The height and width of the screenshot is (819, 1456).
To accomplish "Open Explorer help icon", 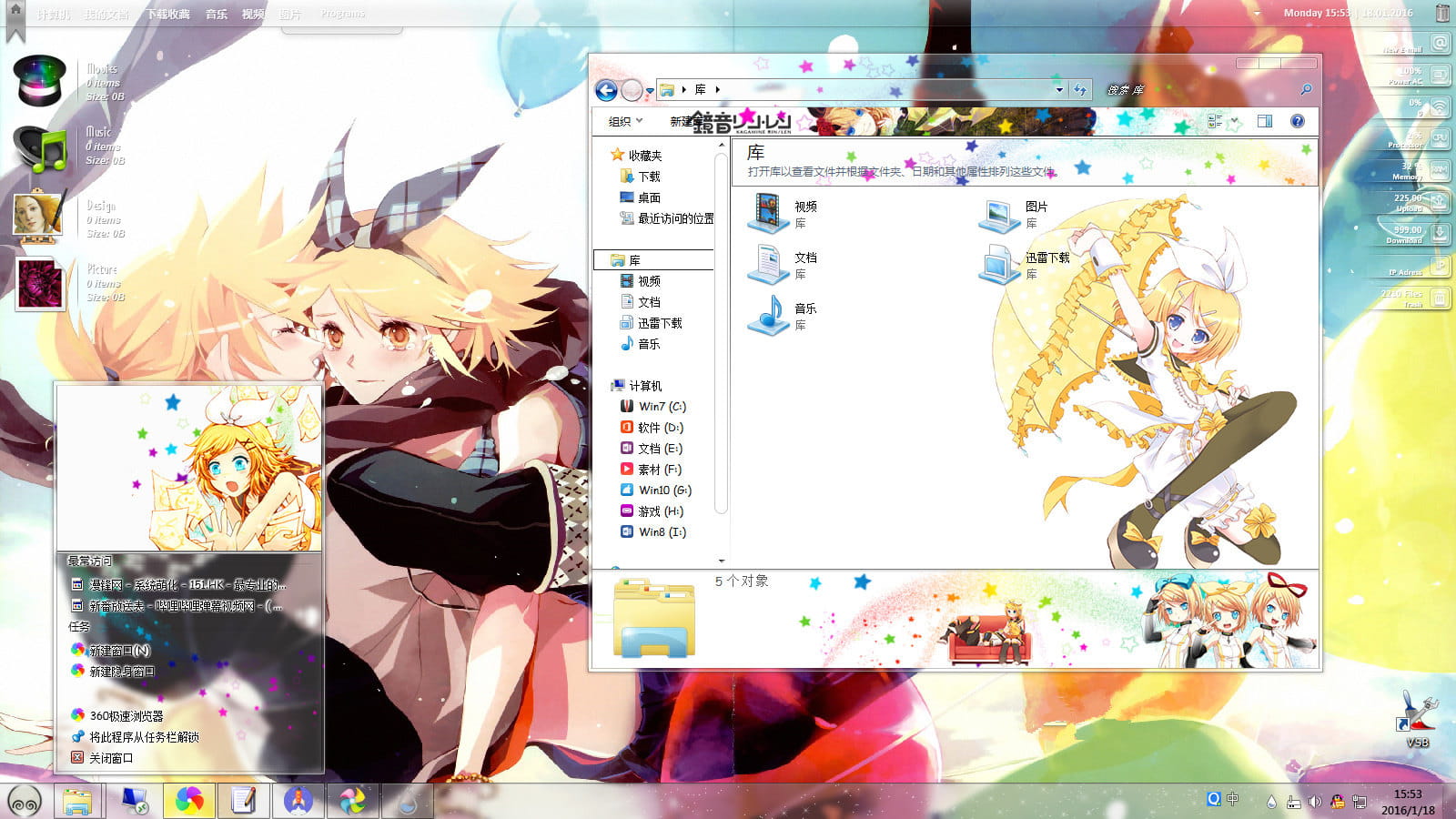I will tap(1298, 121).
